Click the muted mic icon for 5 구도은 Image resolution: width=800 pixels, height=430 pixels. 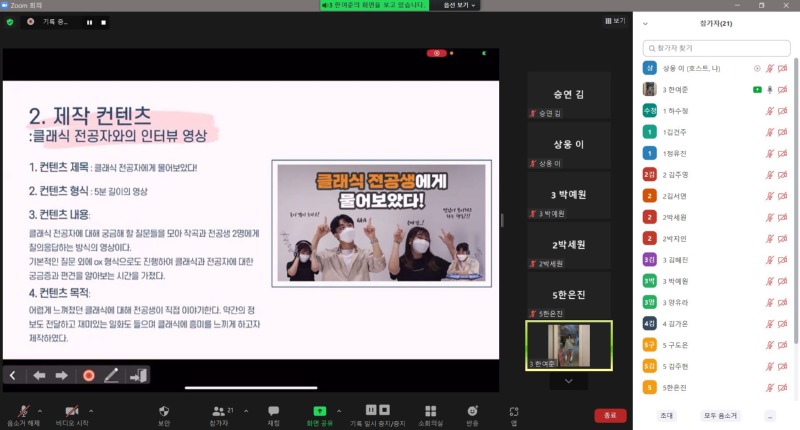[770, 345]
